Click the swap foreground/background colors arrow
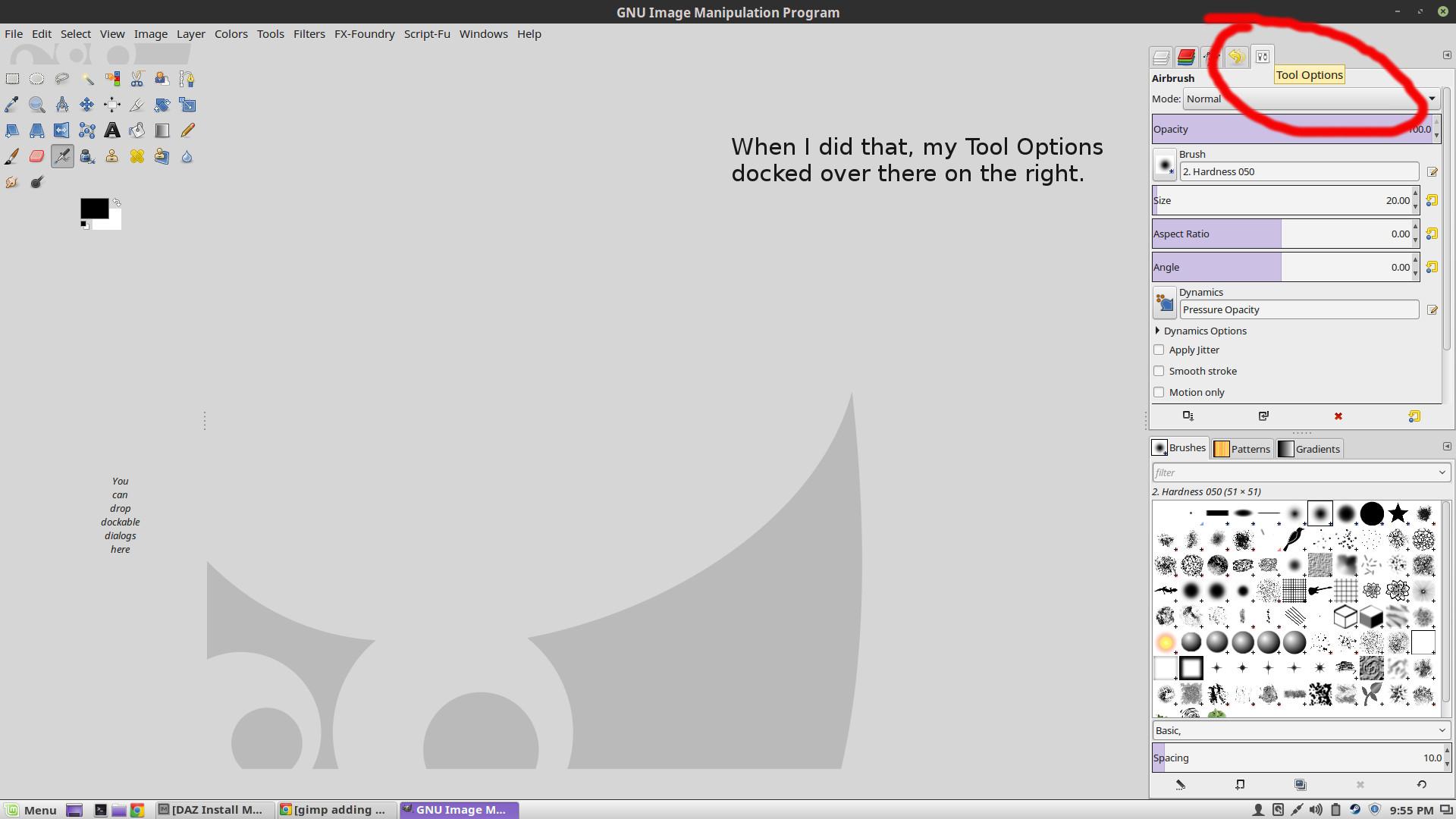The height and width of the screenshot is (819, 1456). (117, 202)
